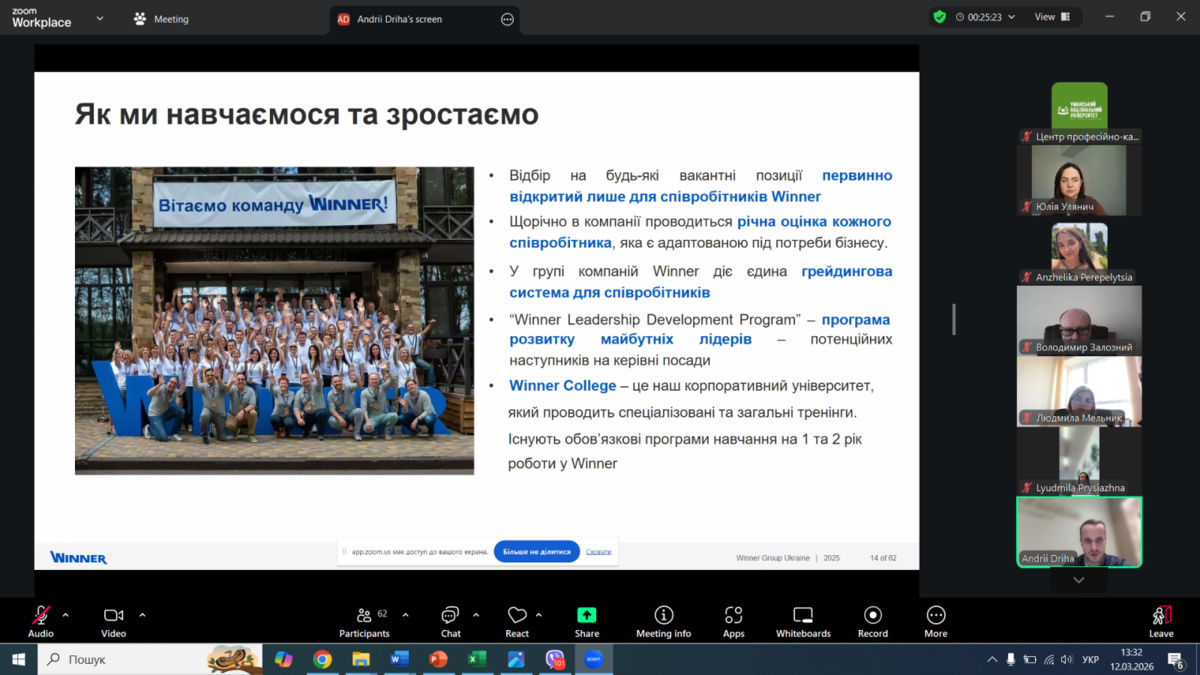Open Whiteboards
This screenshot has height=675, width=1200.
pyautogui.click(x=803, y=620)
